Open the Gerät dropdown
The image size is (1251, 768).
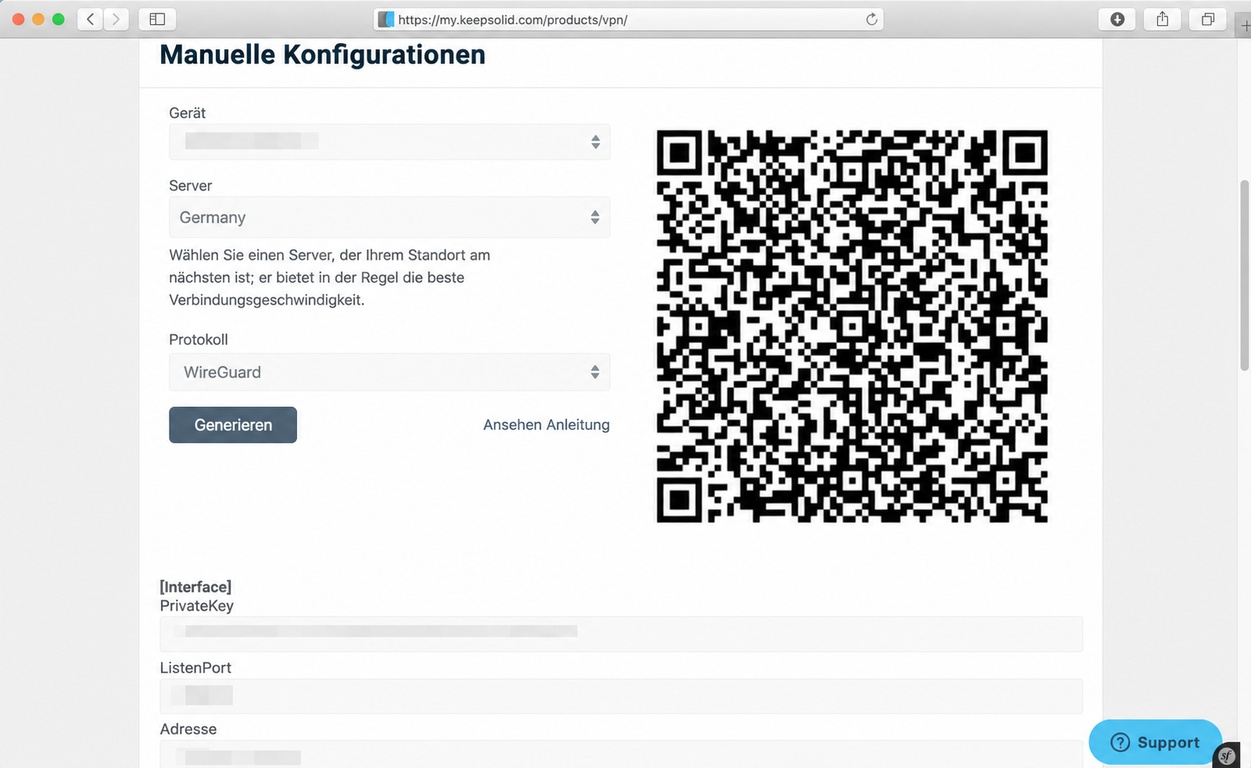(389, 142)
